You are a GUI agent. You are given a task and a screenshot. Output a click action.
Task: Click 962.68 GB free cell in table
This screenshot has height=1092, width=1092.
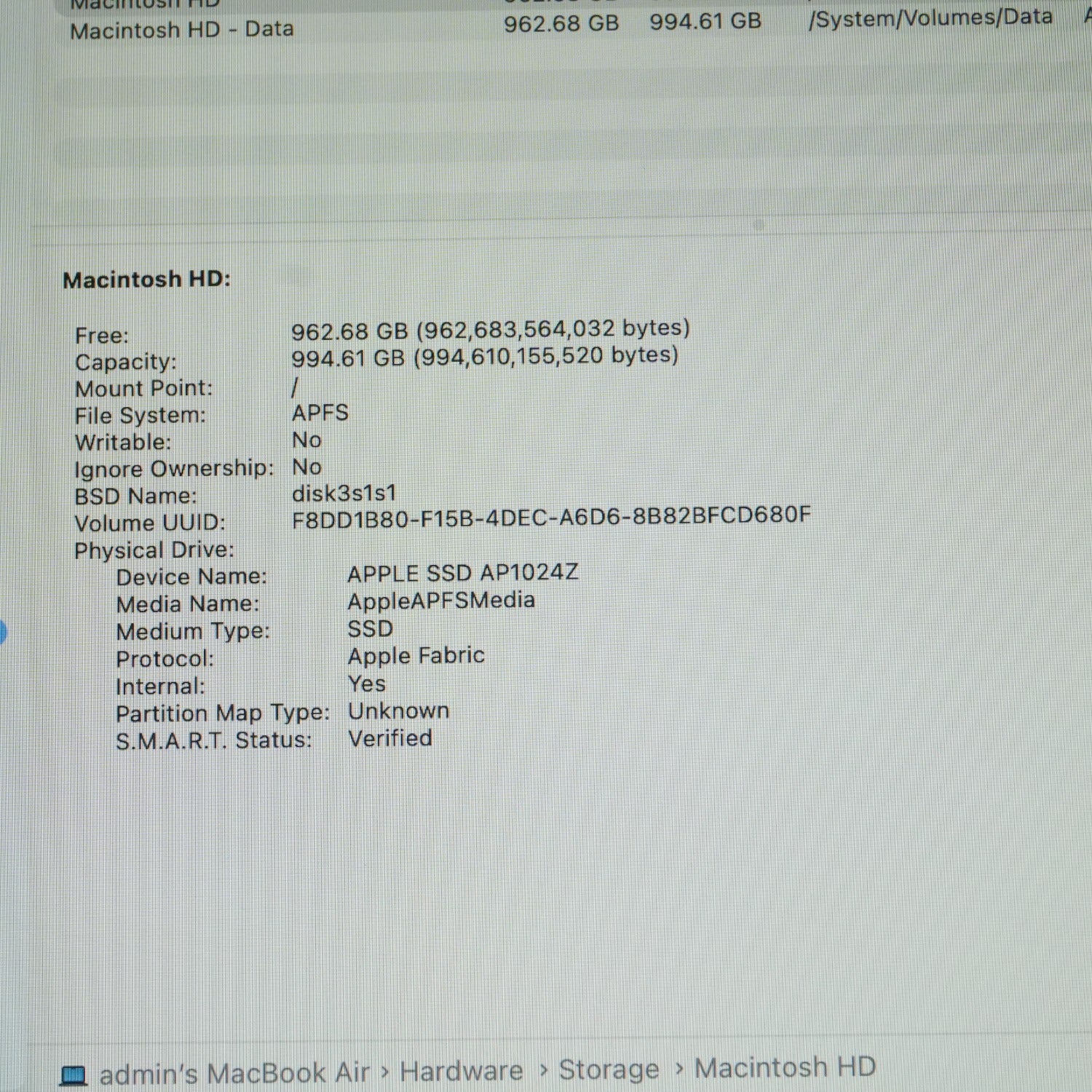tap(561, 23)
